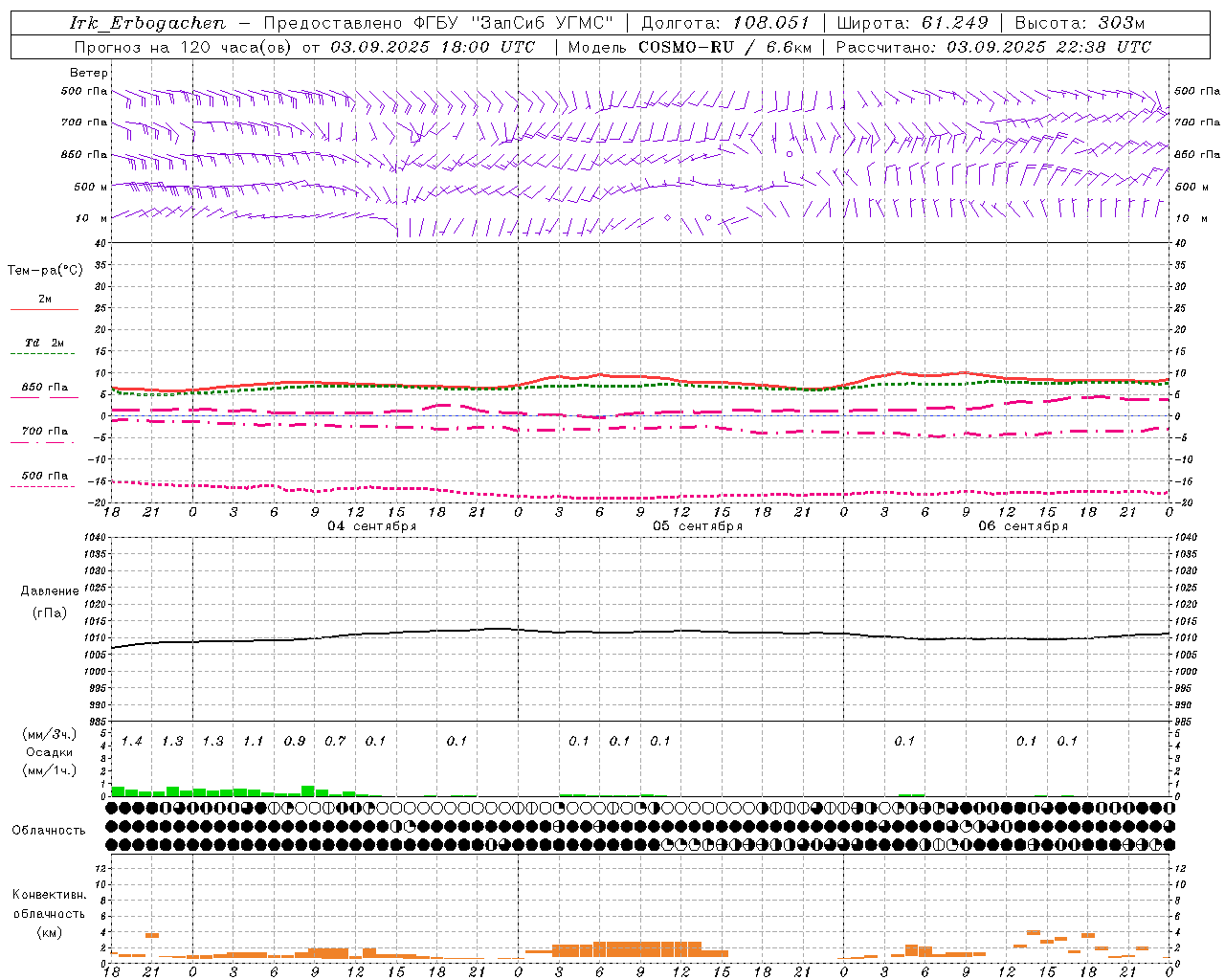Click the Конвективн. convective cloud label
1225x980 pixels.
pos(49,895)
